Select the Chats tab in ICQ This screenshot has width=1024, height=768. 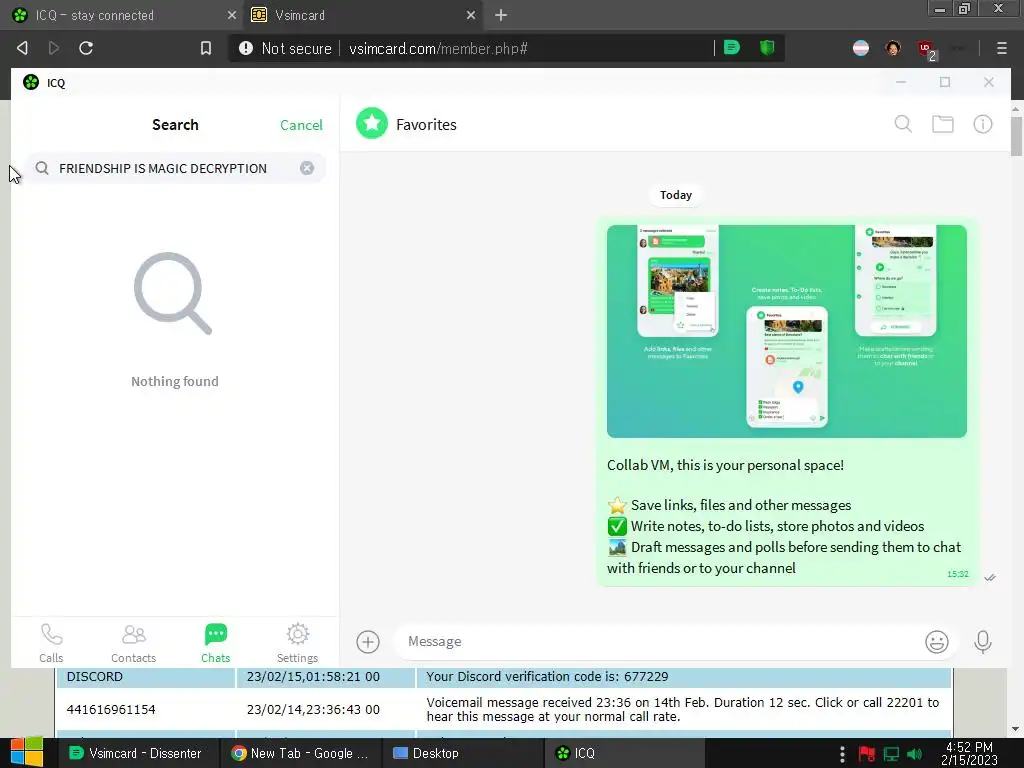click(x=216, y=643)
